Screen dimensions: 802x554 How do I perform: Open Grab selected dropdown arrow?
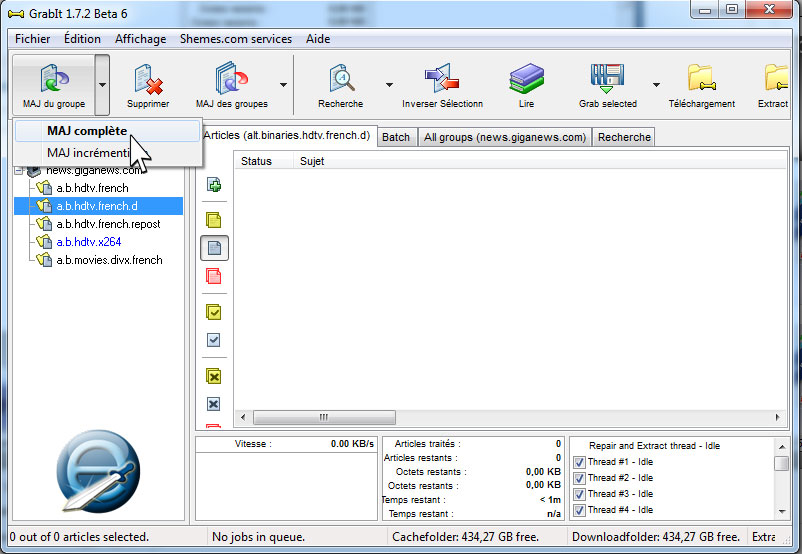pyautogui.click(x=656, y=85)
